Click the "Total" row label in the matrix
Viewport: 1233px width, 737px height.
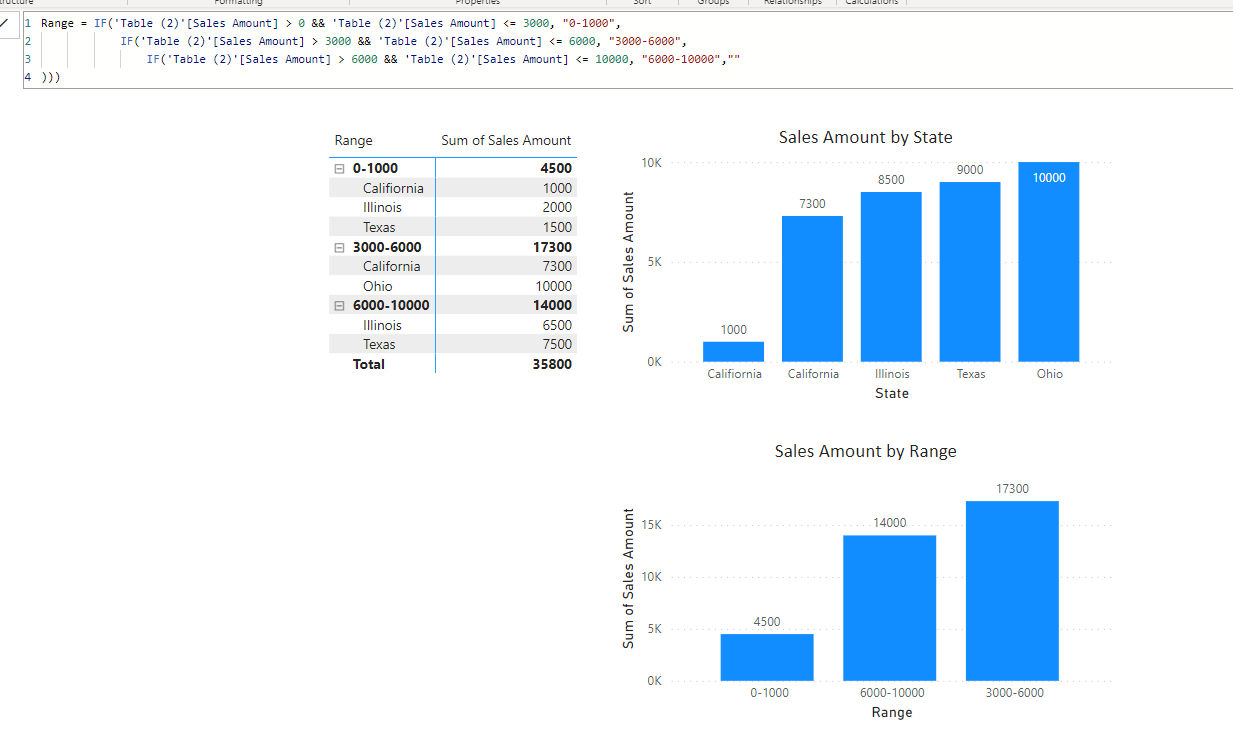tap(369, 364)
